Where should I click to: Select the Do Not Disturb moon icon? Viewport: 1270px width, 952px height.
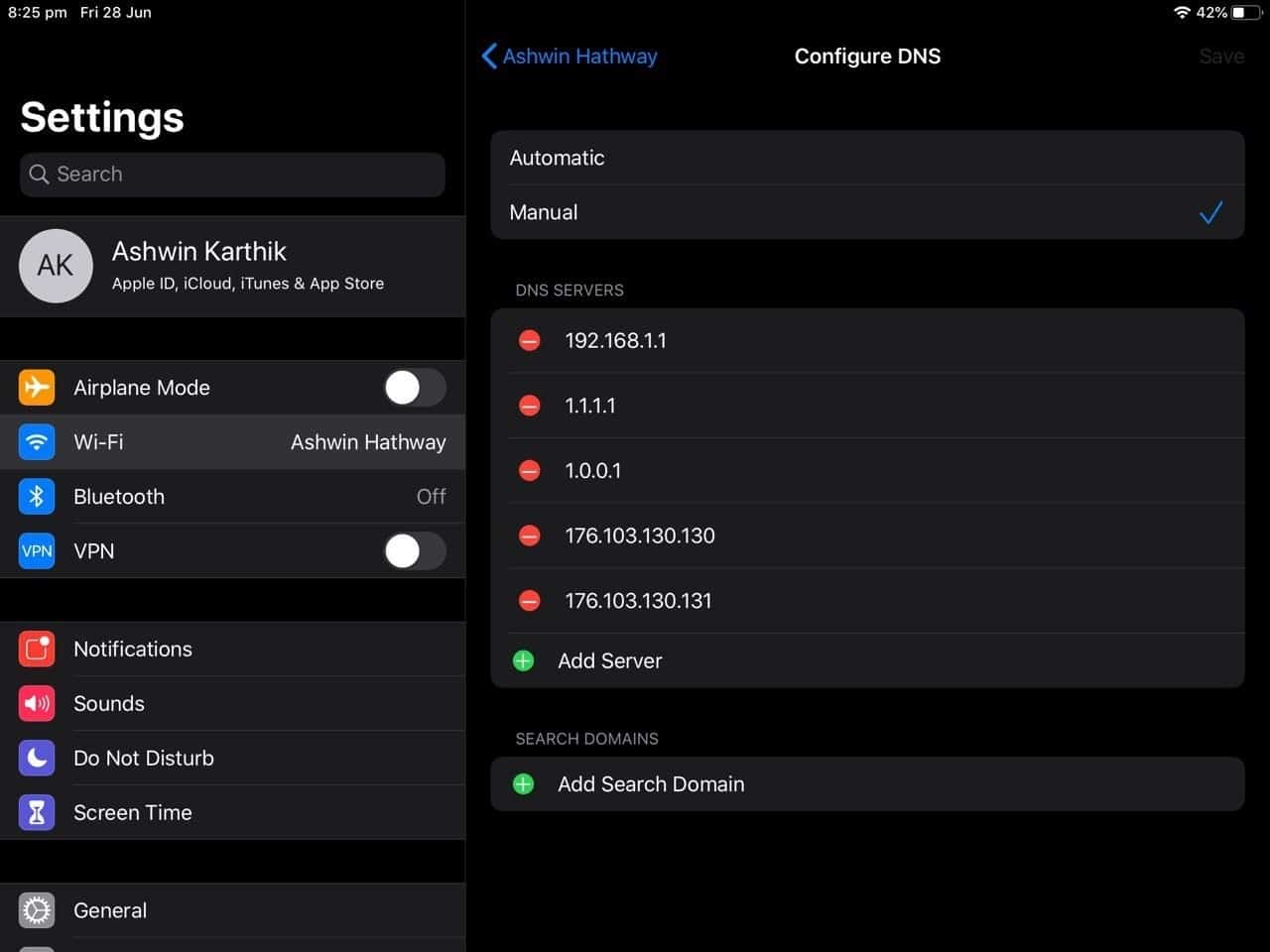36,758
